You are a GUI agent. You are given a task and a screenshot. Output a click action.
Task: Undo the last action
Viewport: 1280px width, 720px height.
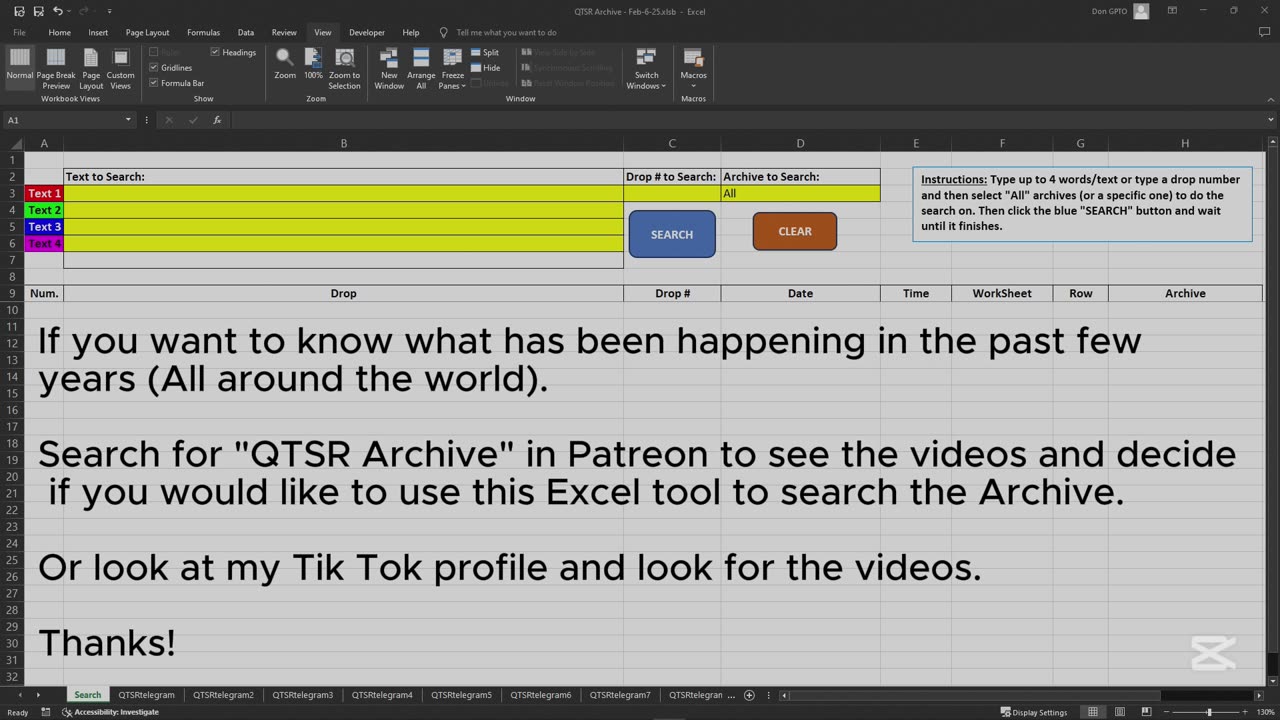(x=58, y=11)
